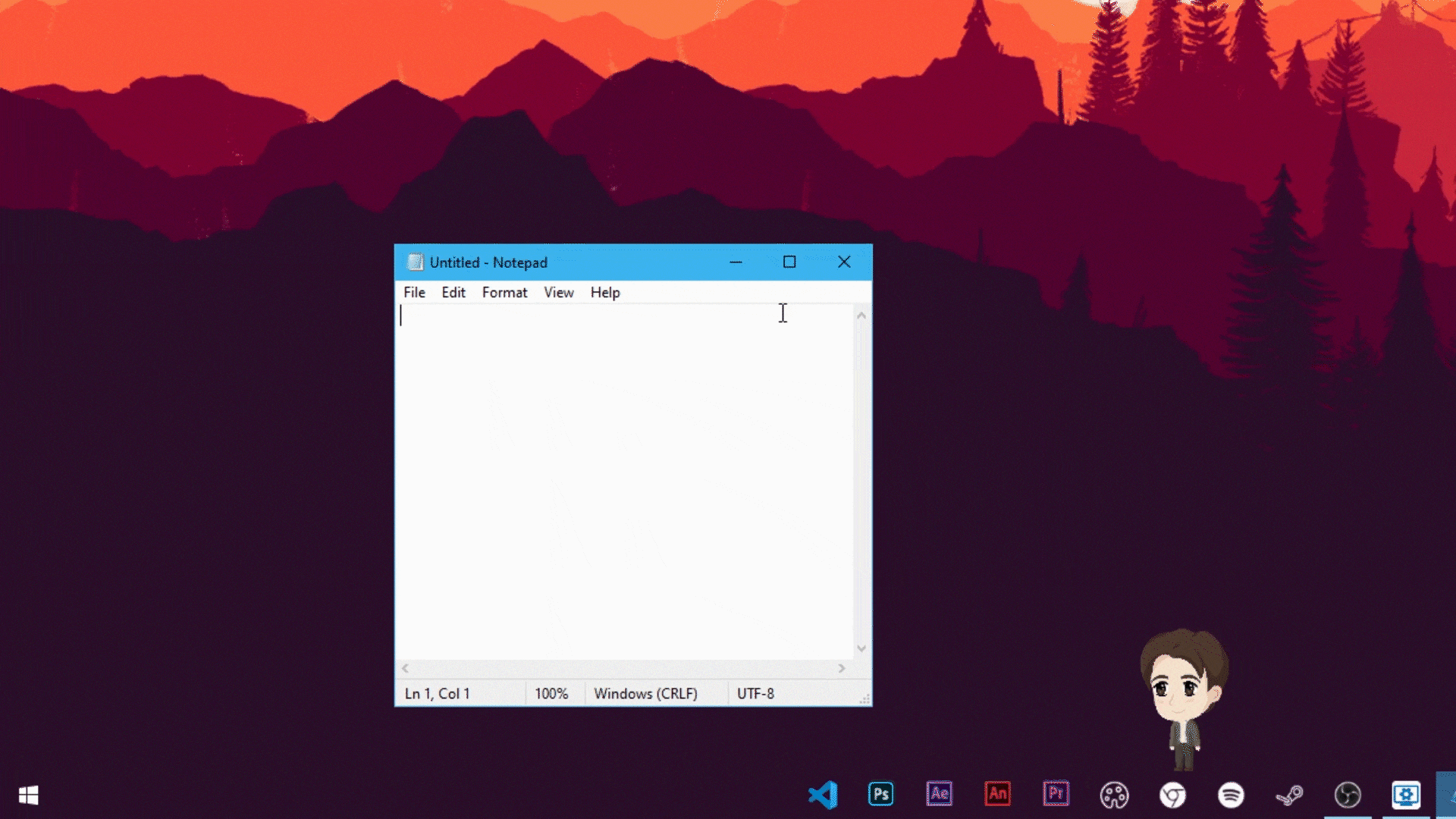Click the Notepad icon in title bar
This screenshot has height=819, width=1456.
[415, 262]
